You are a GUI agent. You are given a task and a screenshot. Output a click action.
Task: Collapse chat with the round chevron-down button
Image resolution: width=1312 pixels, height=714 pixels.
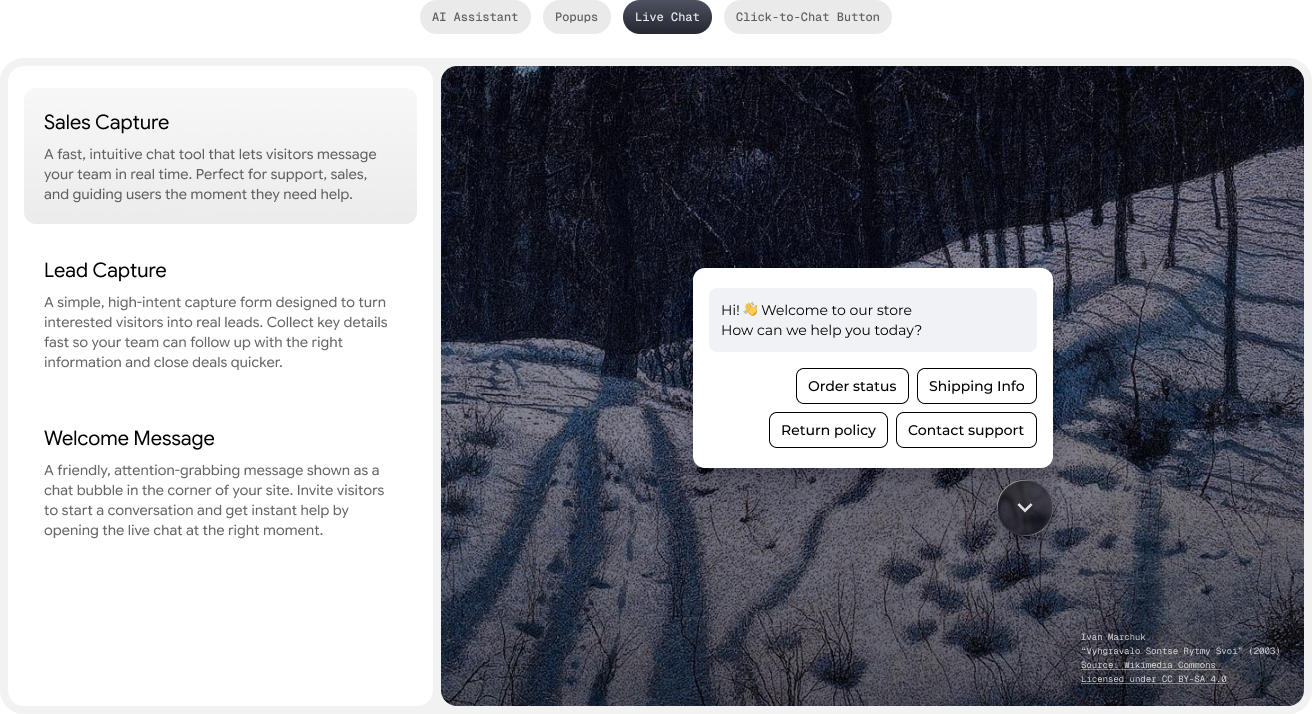[x=1025, y=508]
